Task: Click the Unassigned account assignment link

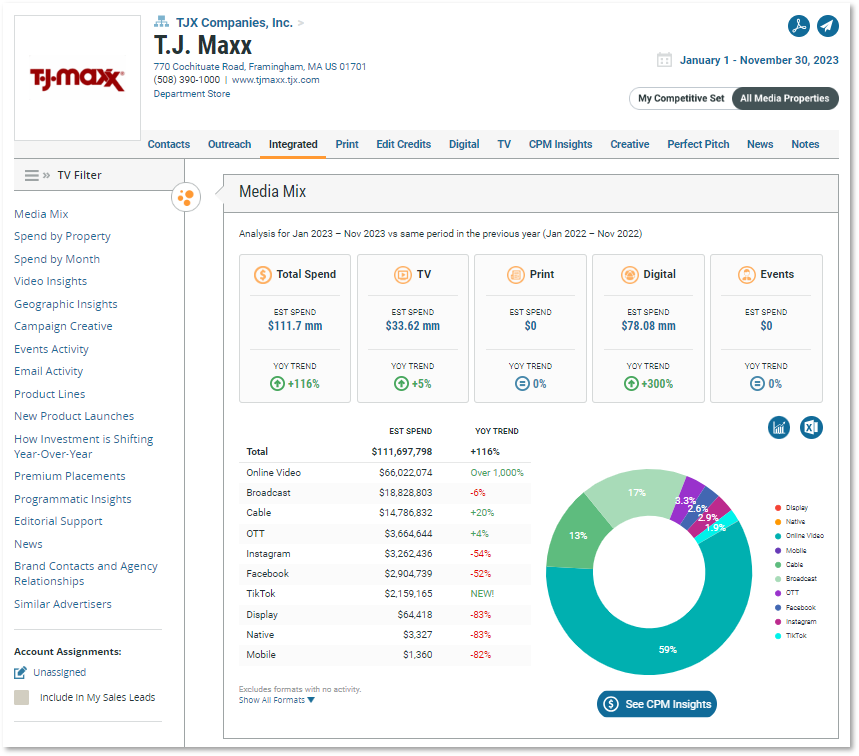Action: [60, 672]
